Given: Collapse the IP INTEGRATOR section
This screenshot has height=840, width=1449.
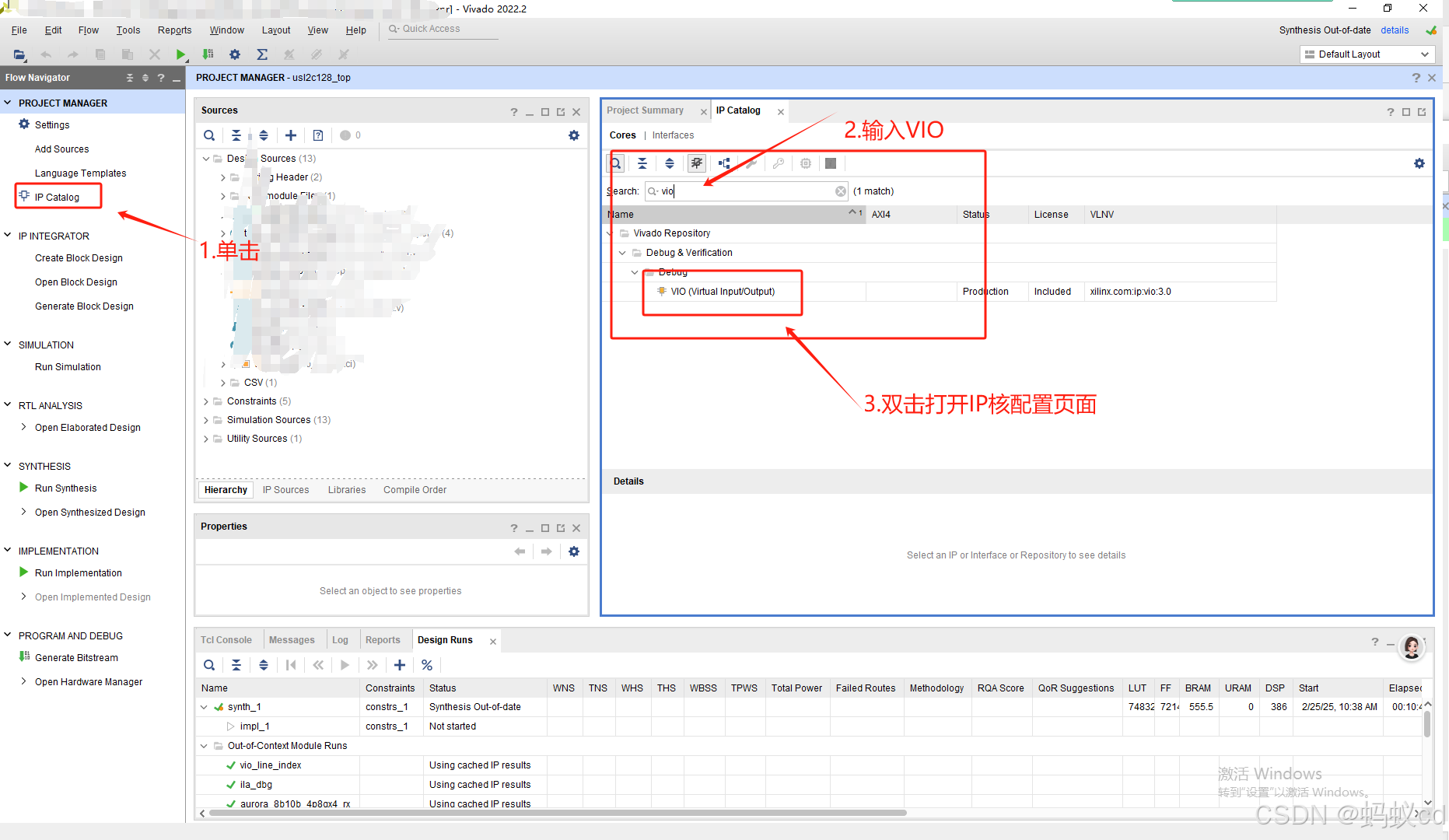Looking at the screenshot, I should (x=8, y=236).
